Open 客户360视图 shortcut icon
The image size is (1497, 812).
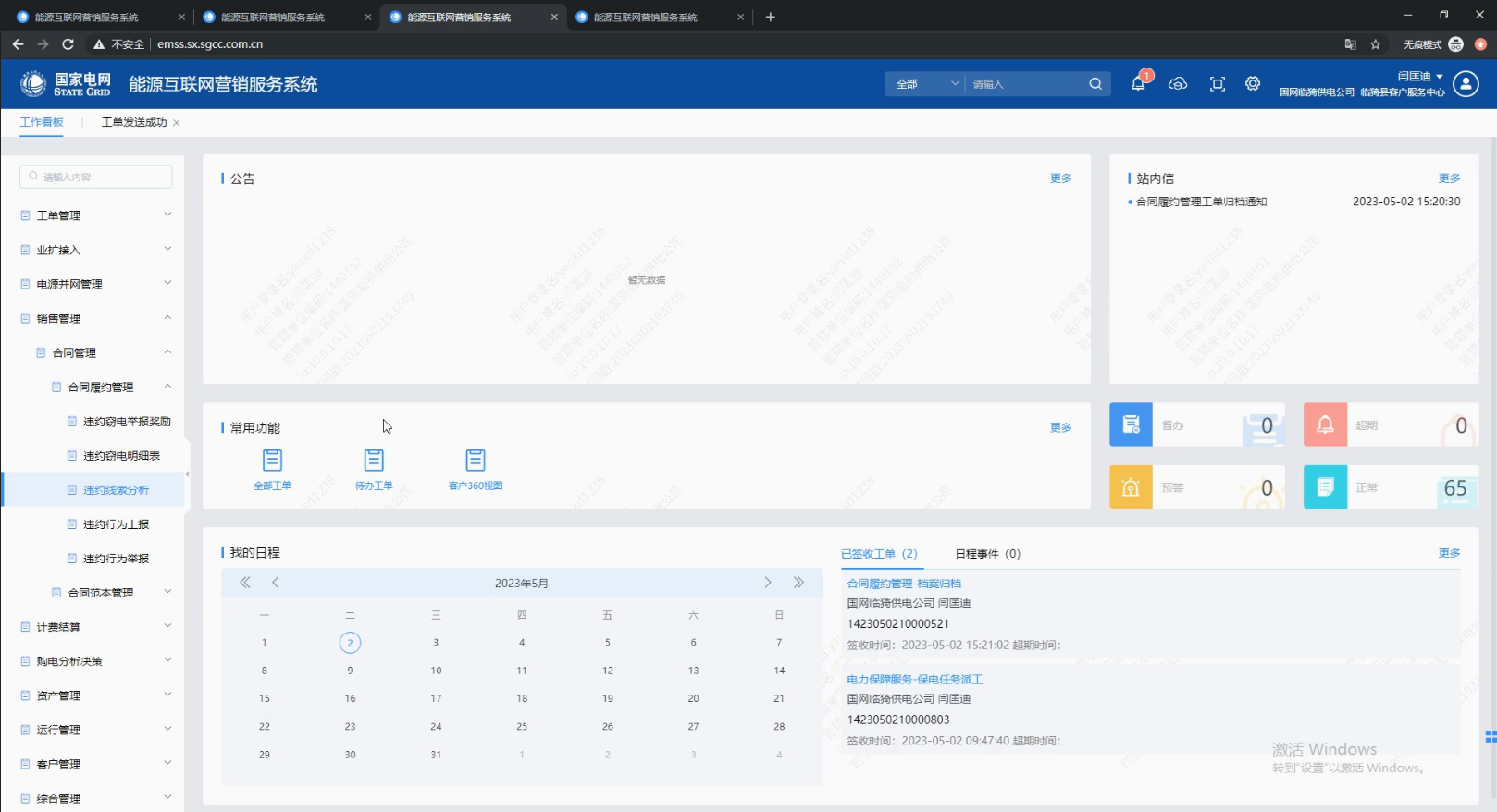pyautogui.click(x=476, y=461)
